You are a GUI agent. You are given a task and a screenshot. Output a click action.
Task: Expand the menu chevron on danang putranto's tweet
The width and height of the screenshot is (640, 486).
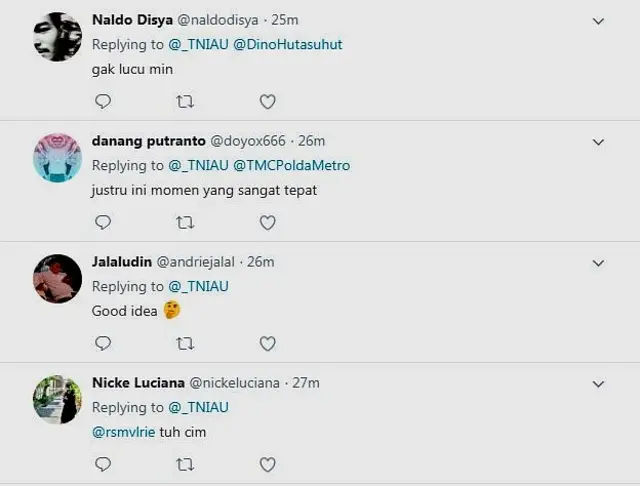tap(598, 142)
